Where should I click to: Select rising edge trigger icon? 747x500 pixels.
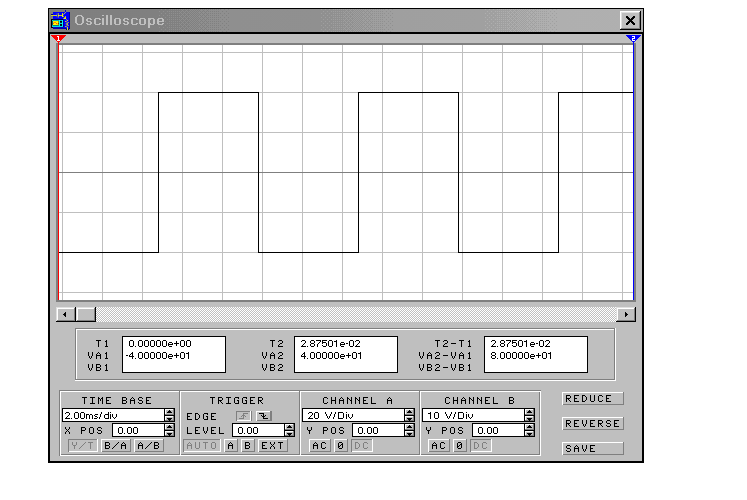(244, 416)
